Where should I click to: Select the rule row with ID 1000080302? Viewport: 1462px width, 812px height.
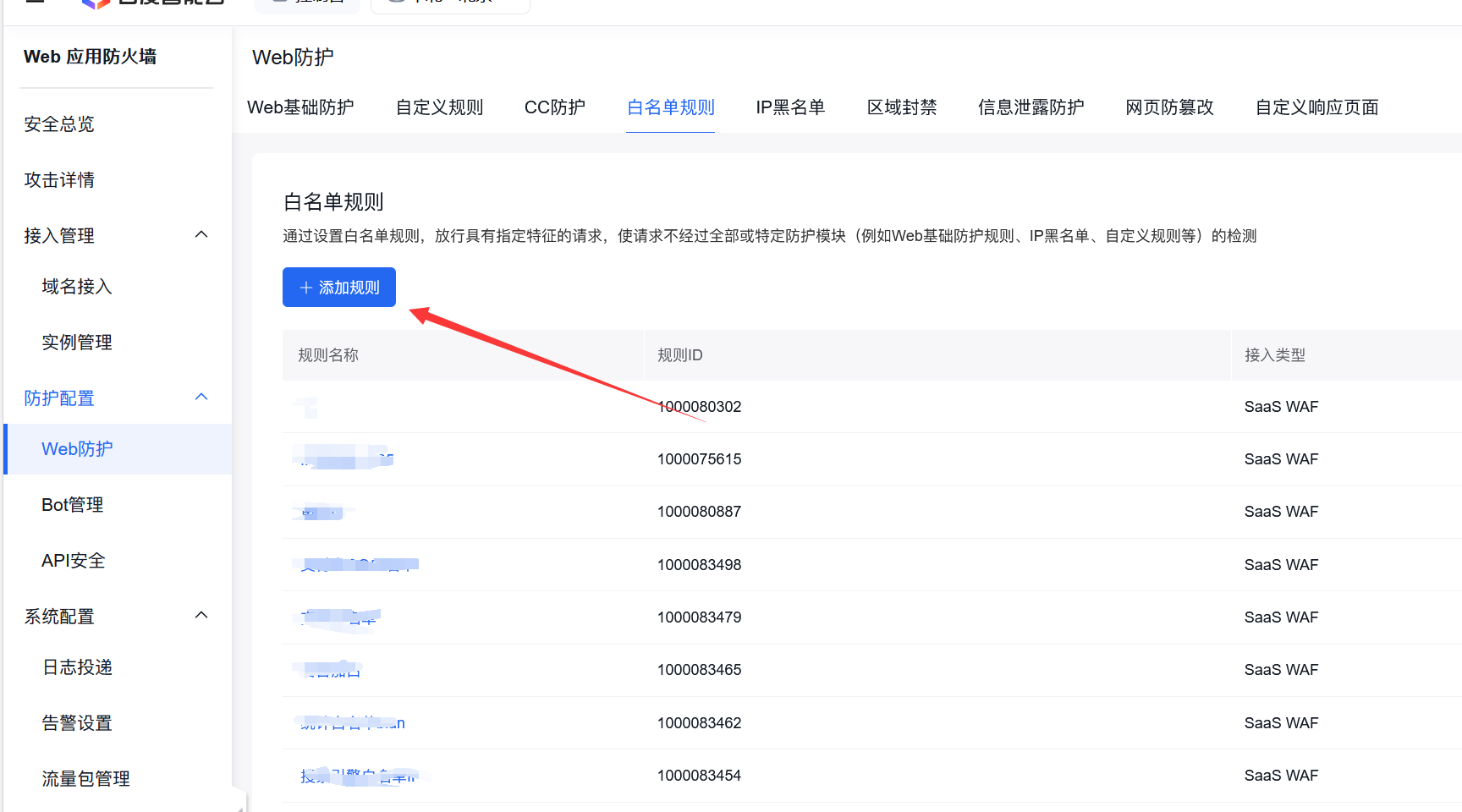click(x=699, y=406)
